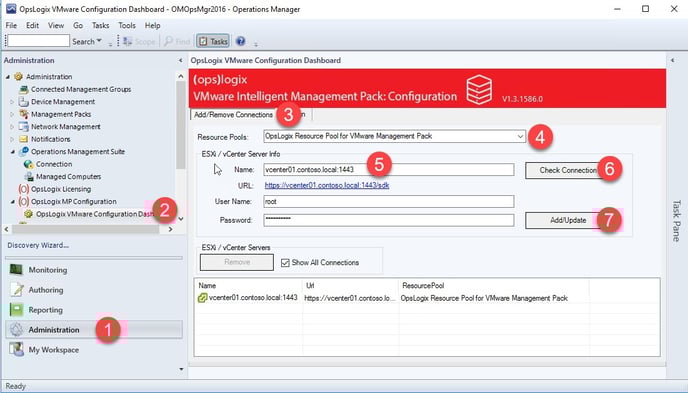688x393 pixels.
Task: Click the Check Connection button
Action: click(x=568, y=170)
